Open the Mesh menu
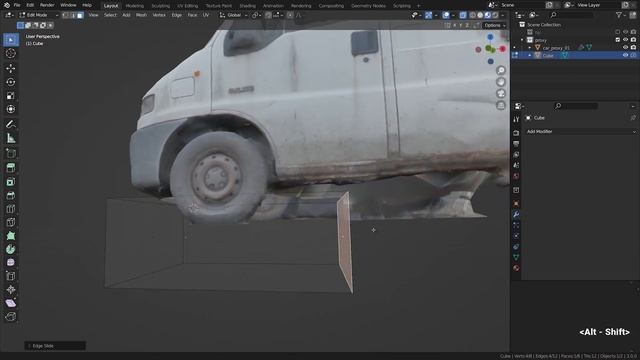Image resolution: width=640 pixels, height=360 pixels. click(x=141, y=15)
